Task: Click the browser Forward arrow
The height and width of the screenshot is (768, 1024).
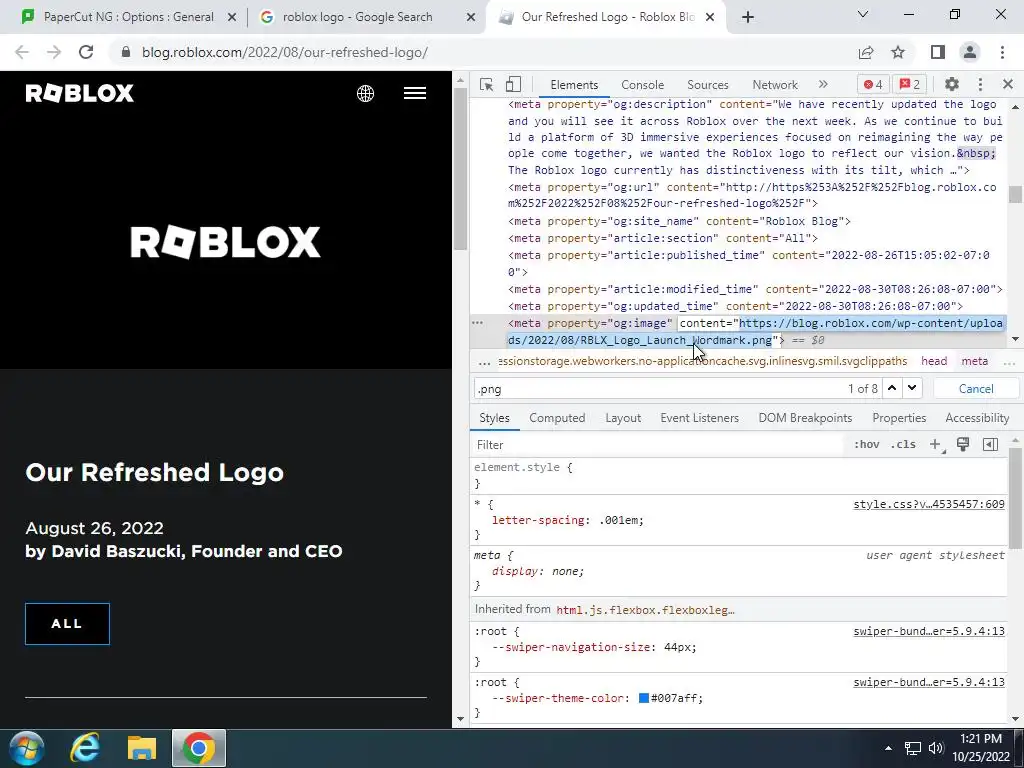Action: [54, 52]
